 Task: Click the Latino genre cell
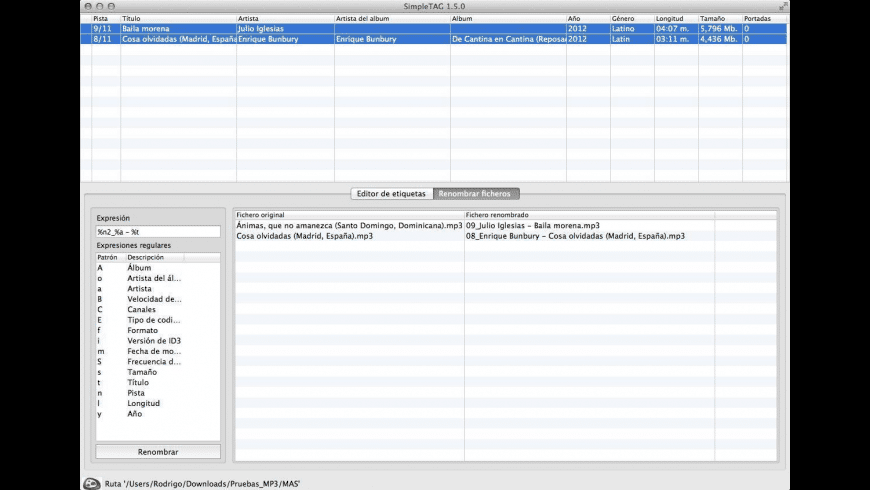632,28
